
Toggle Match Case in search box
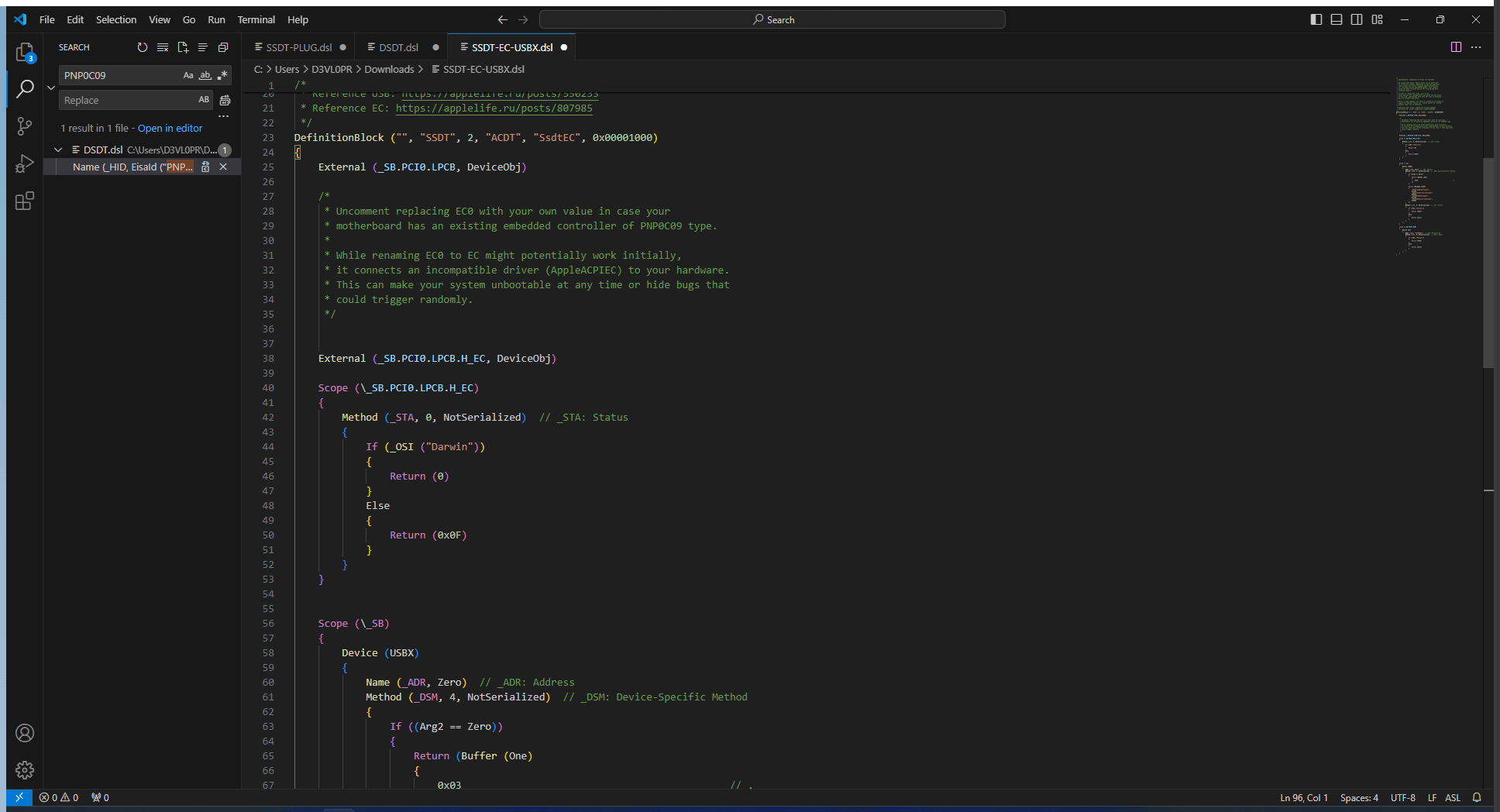point(188,75)
